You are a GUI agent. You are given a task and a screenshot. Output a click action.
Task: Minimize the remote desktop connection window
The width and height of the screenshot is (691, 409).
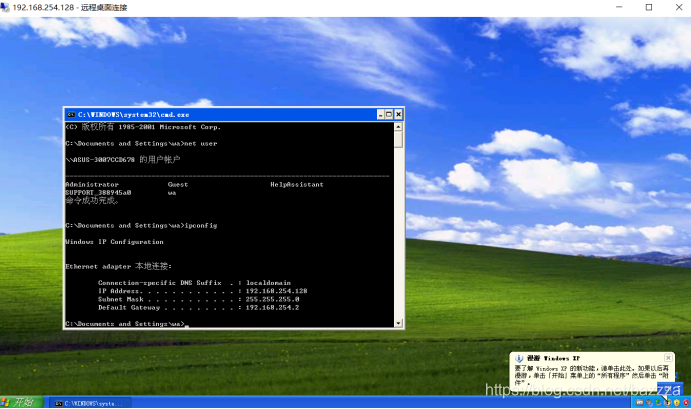pyautogui.click(x=619, y=7)
